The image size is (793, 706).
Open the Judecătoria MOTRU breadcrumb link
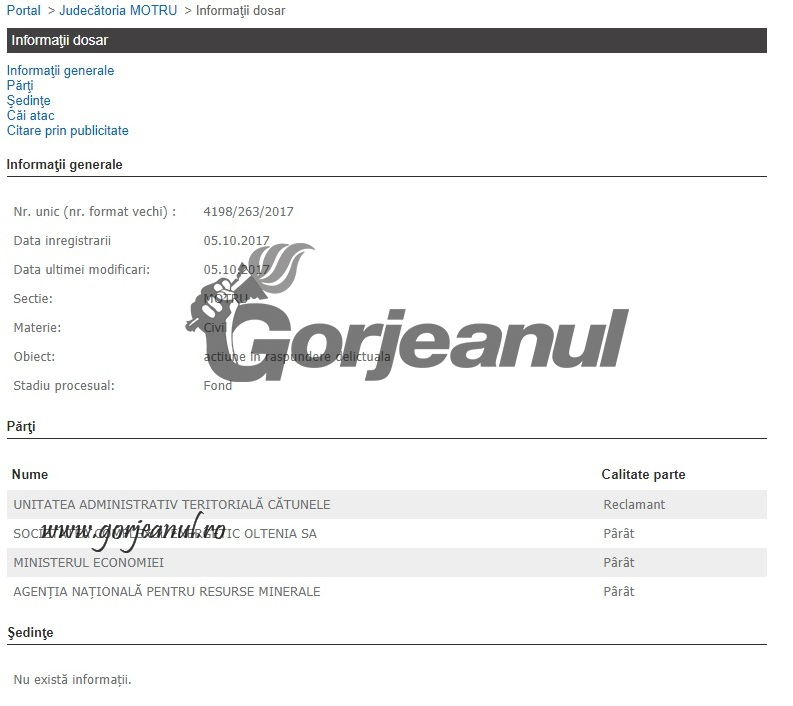tap(118, 11)
